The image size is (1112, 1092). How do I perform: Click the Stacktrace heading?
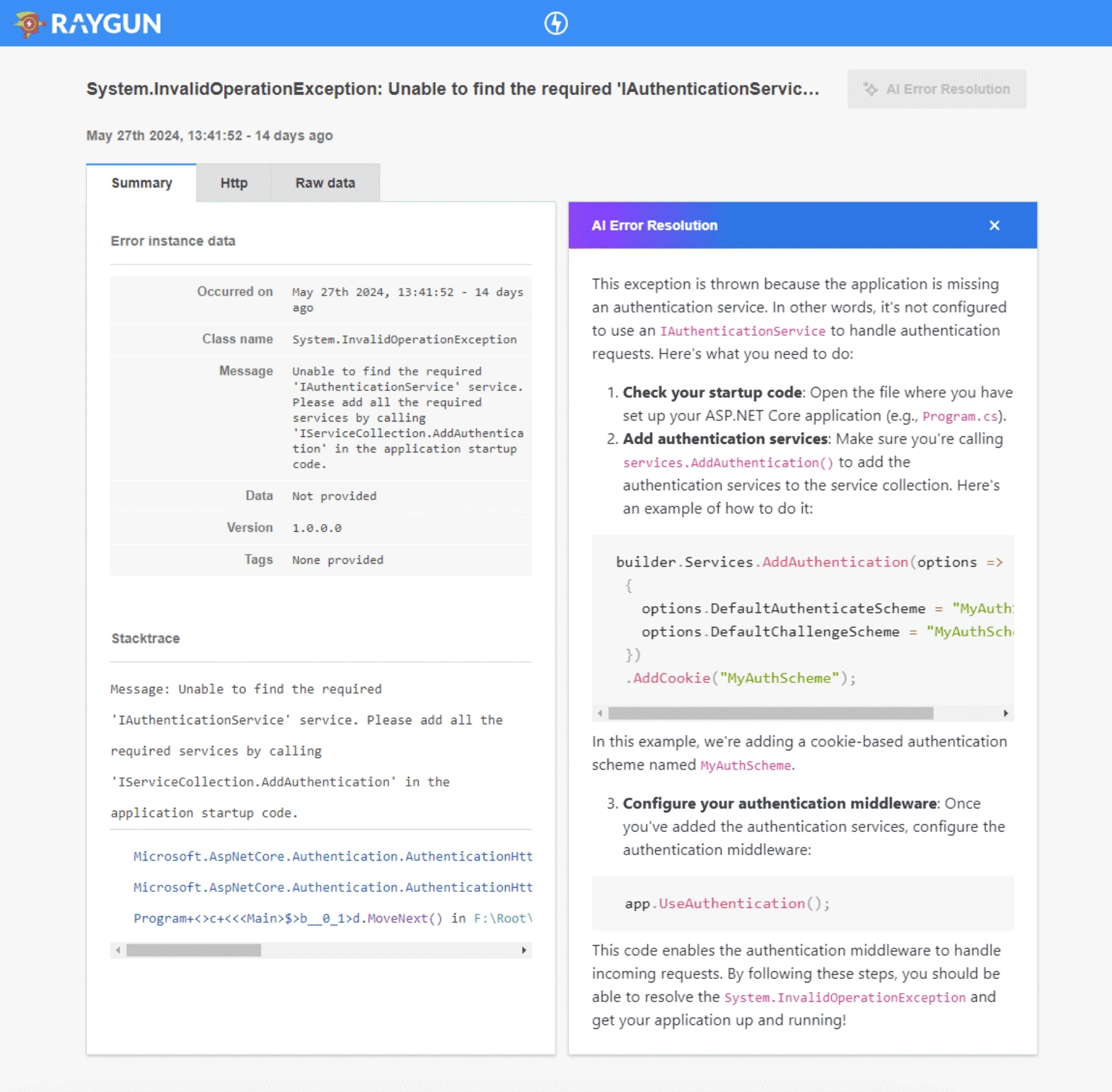pos(146,639)
